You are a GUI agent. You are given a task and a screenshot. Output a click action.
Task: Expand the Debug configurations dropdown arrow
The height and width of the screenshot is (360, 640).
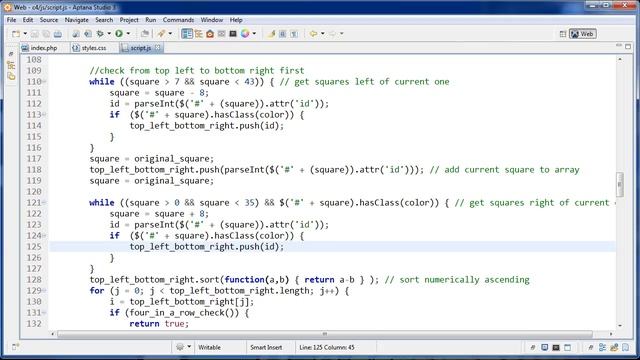pos(109,34)
